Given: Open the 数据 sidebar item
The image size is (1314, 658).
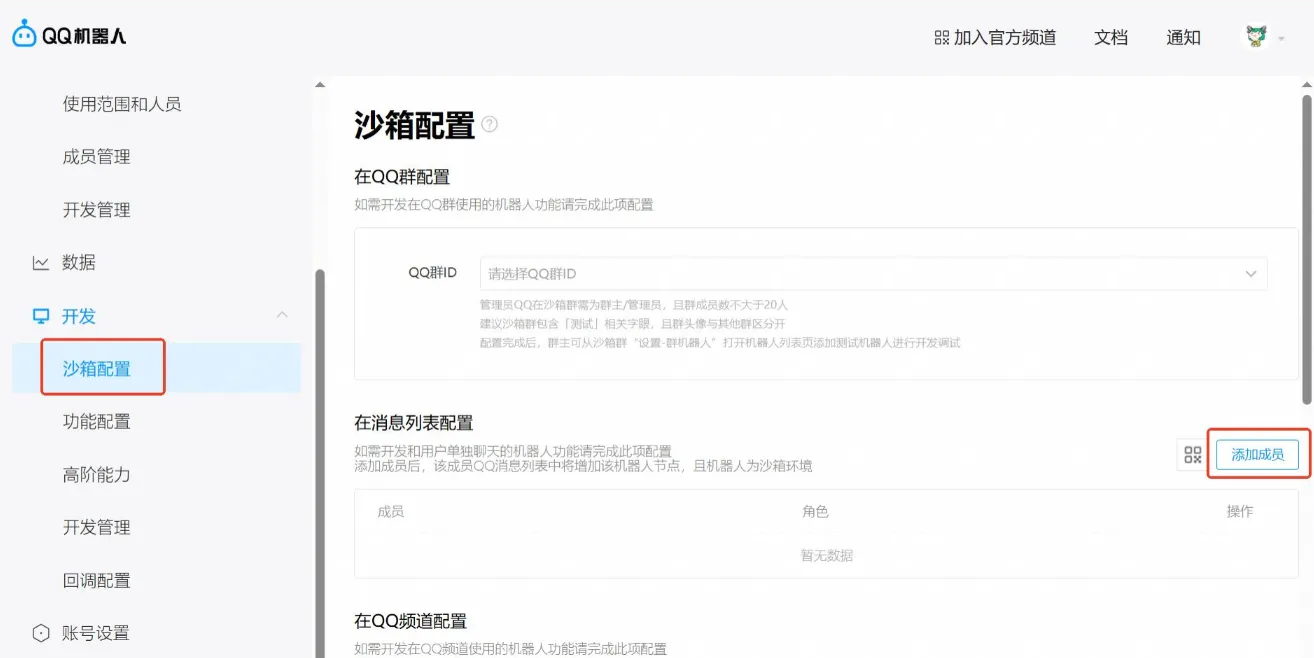Looking at the screenshot, I should pyautogui.click(x=79, y=263).
